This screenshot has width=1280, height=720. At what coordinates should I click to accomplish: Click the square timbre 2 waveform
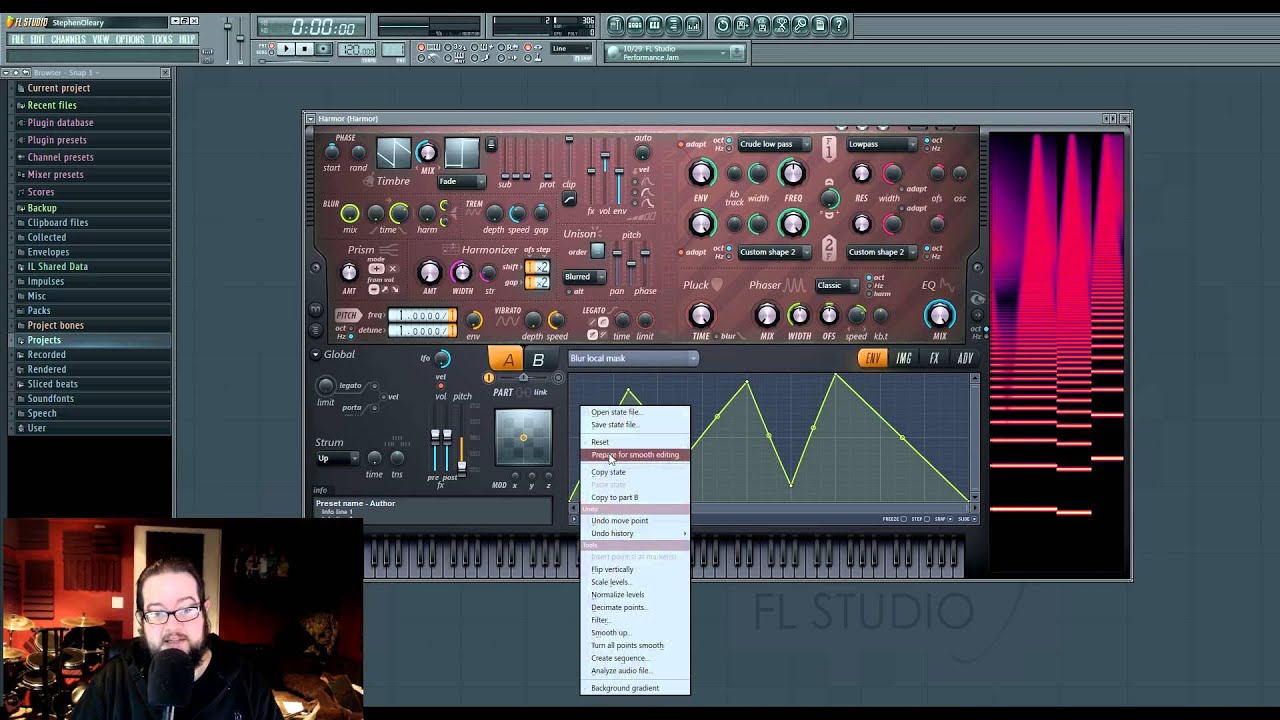(461, 153)
